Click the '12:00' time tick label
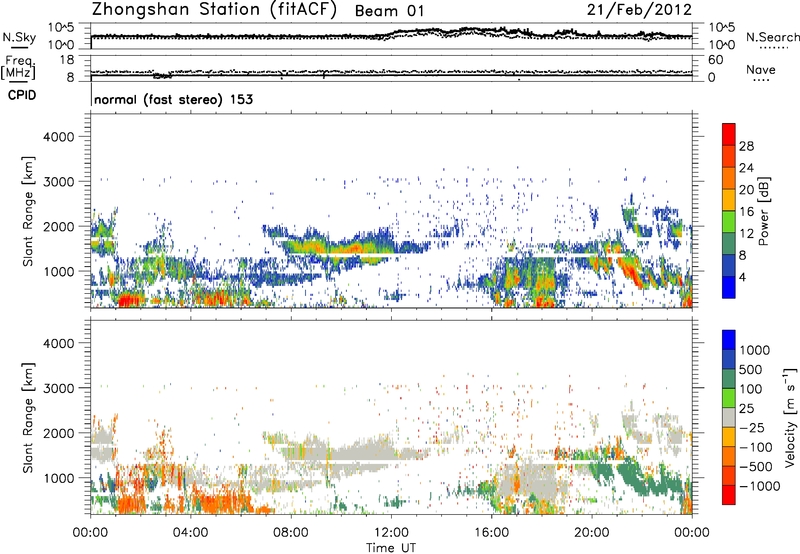Screen dimensions: 800x554 click(391, 533)
